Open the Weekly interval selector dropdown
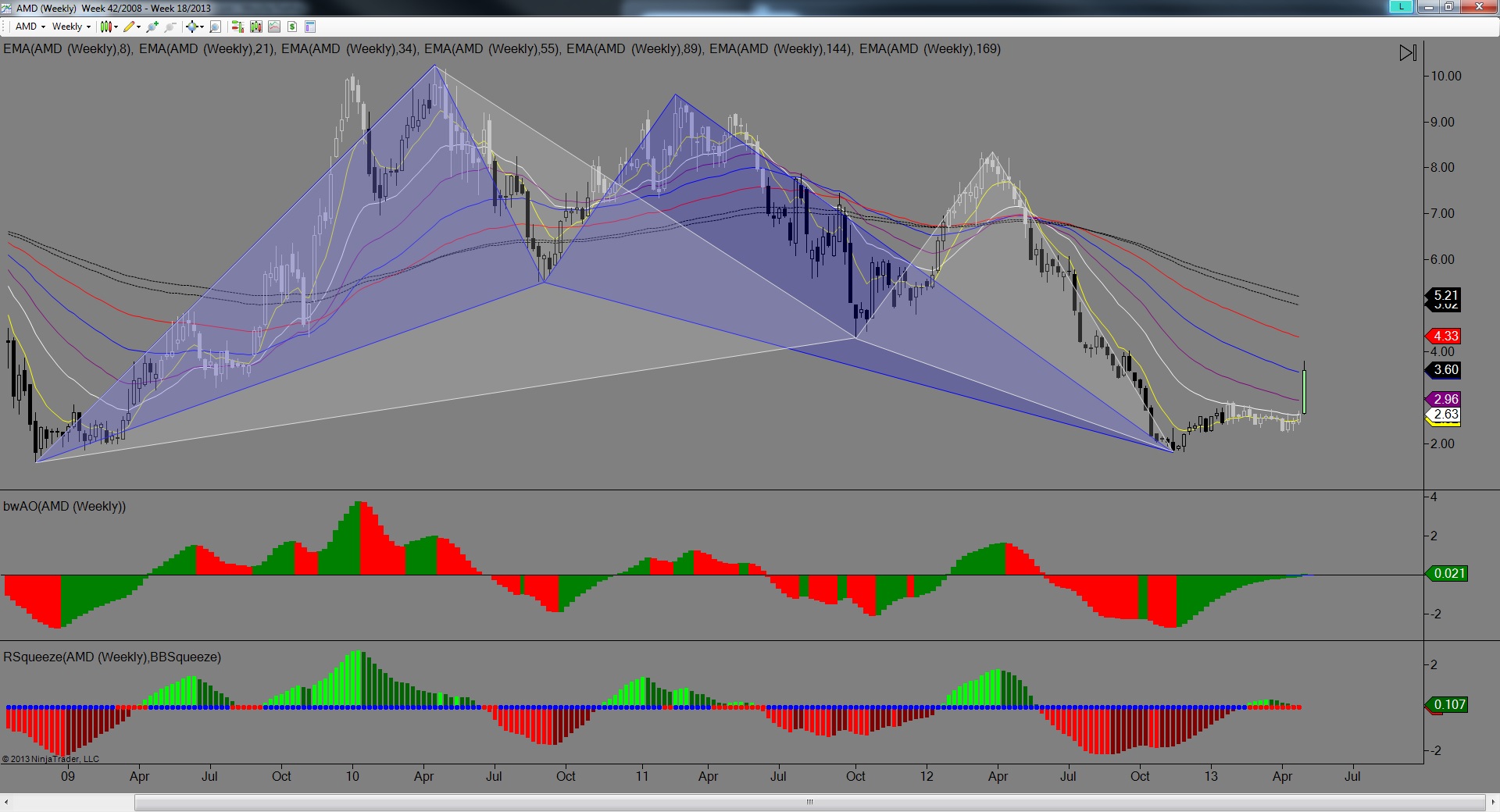Image resolution: width=1500 pixels, height=812 pixels. coord(71,27)
